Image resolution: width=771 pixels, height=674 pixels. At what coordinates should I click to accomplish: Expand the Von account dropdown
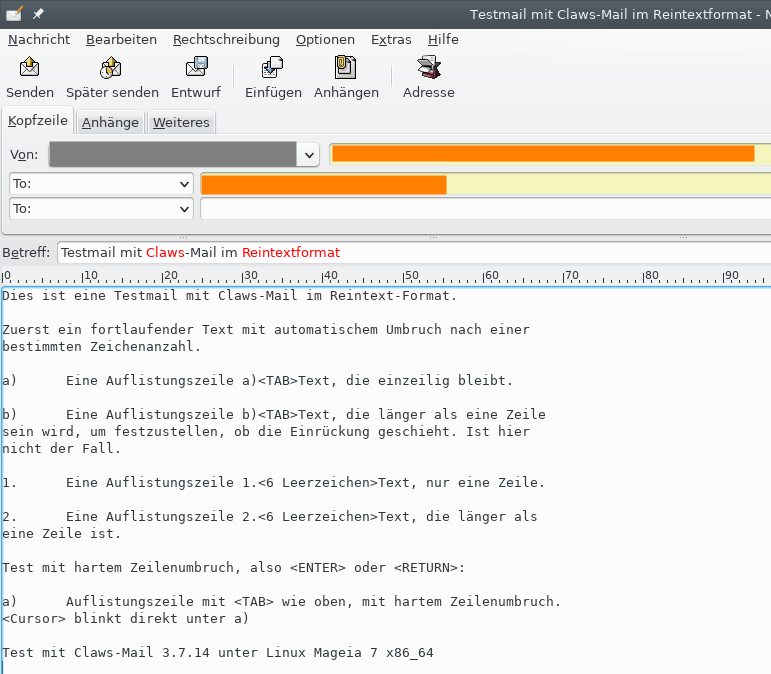tap(309, 155)
